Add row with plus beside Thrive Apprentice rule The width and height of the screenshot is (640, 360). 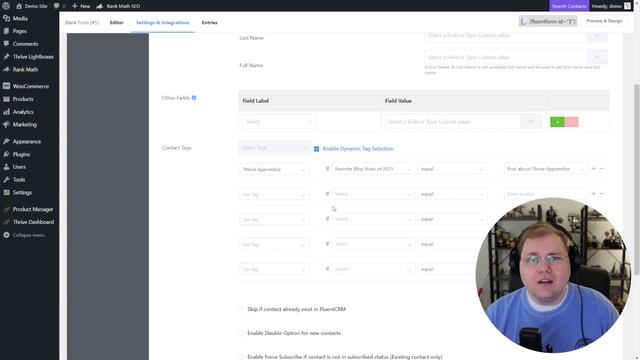(593, 169)
